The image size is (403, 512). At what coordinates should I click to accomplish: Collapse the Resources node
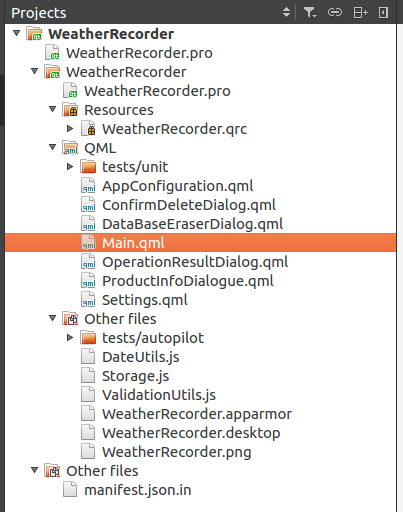(52, 109)
